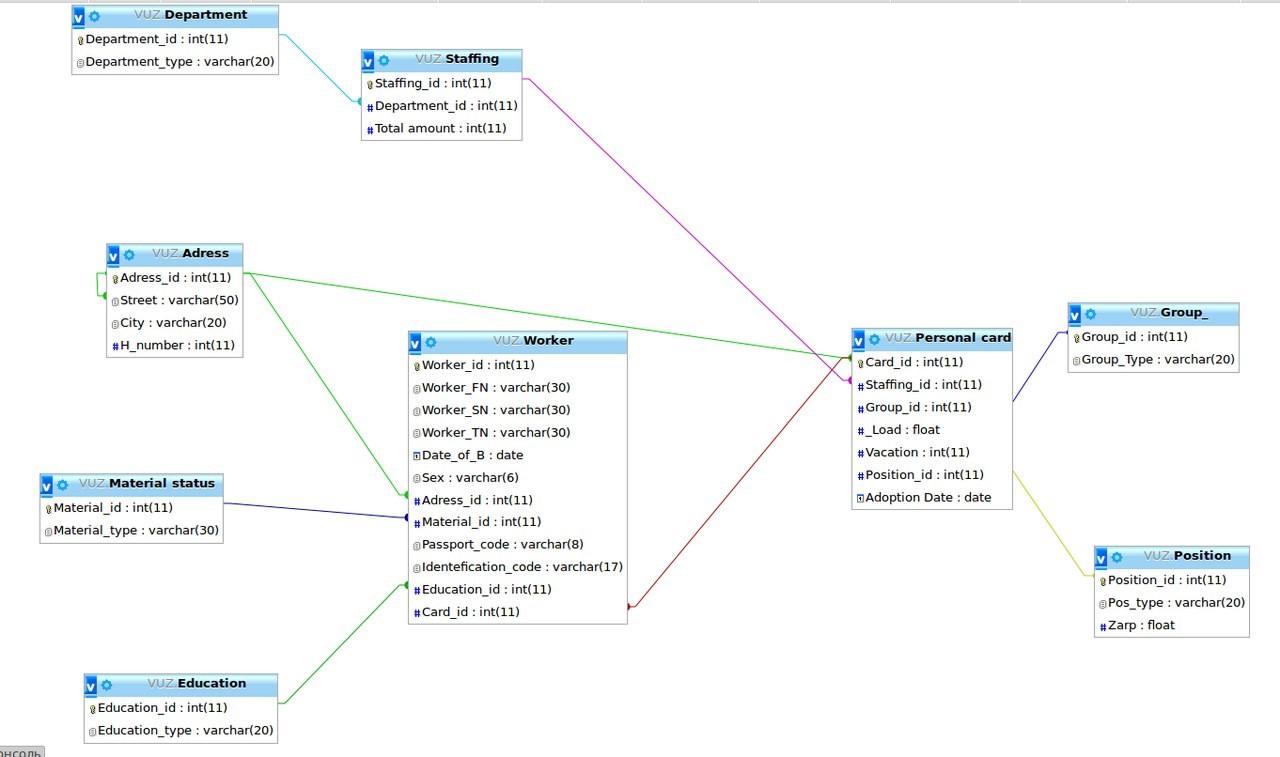Open gear options of Staffing table
The height and width of the screenshot is (757, 1280).
coord(383,61)
